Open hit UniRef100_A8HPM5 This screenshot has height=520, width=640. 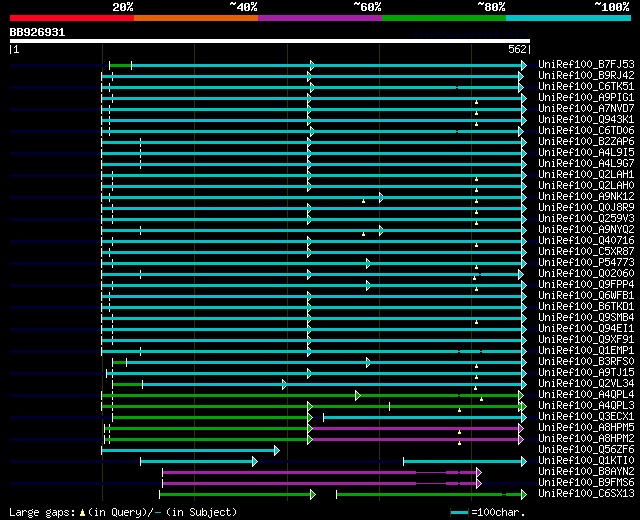[x=586, y=428]
